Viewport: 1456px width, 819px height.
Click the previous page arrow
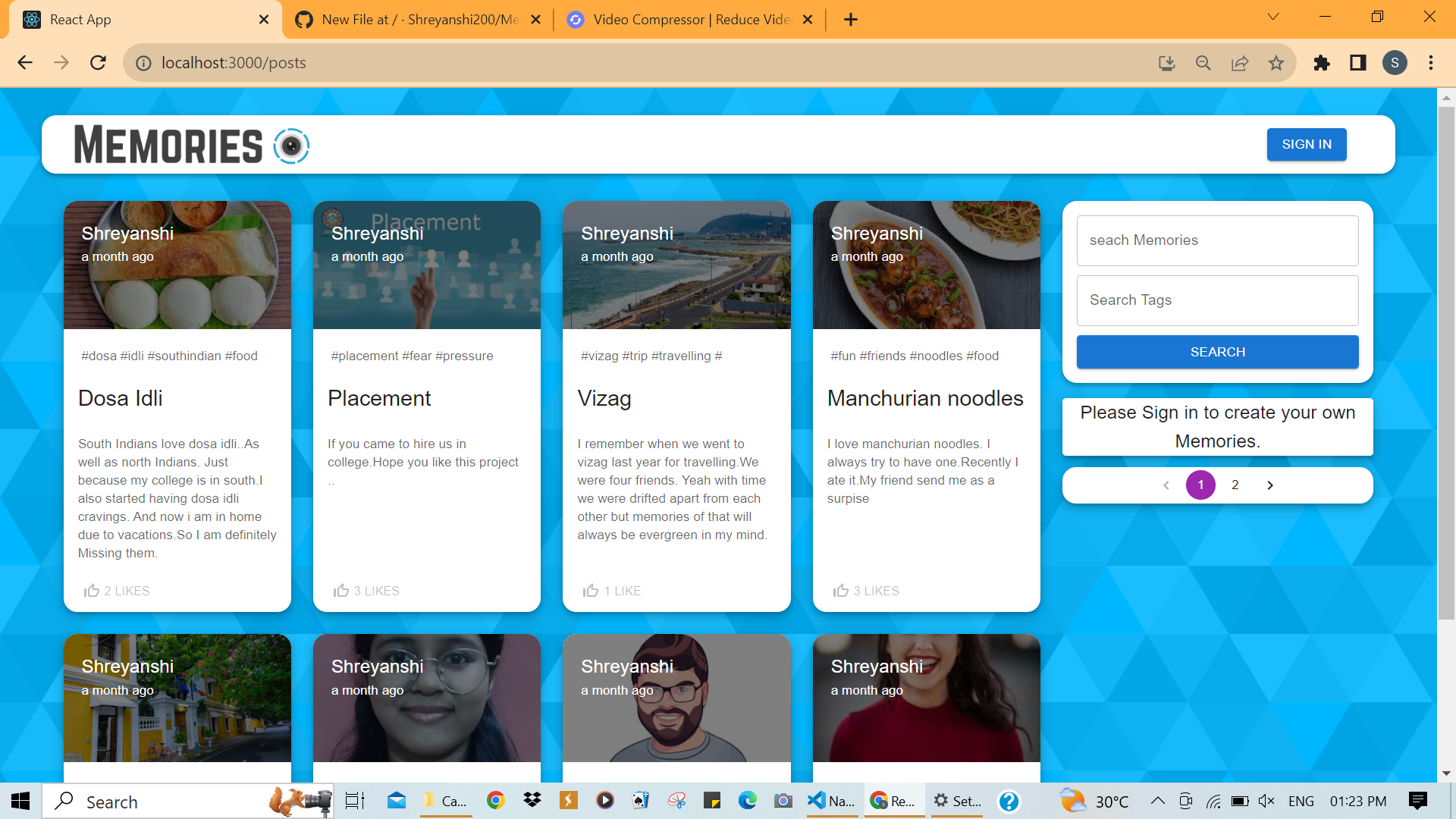pos(1166,485)
